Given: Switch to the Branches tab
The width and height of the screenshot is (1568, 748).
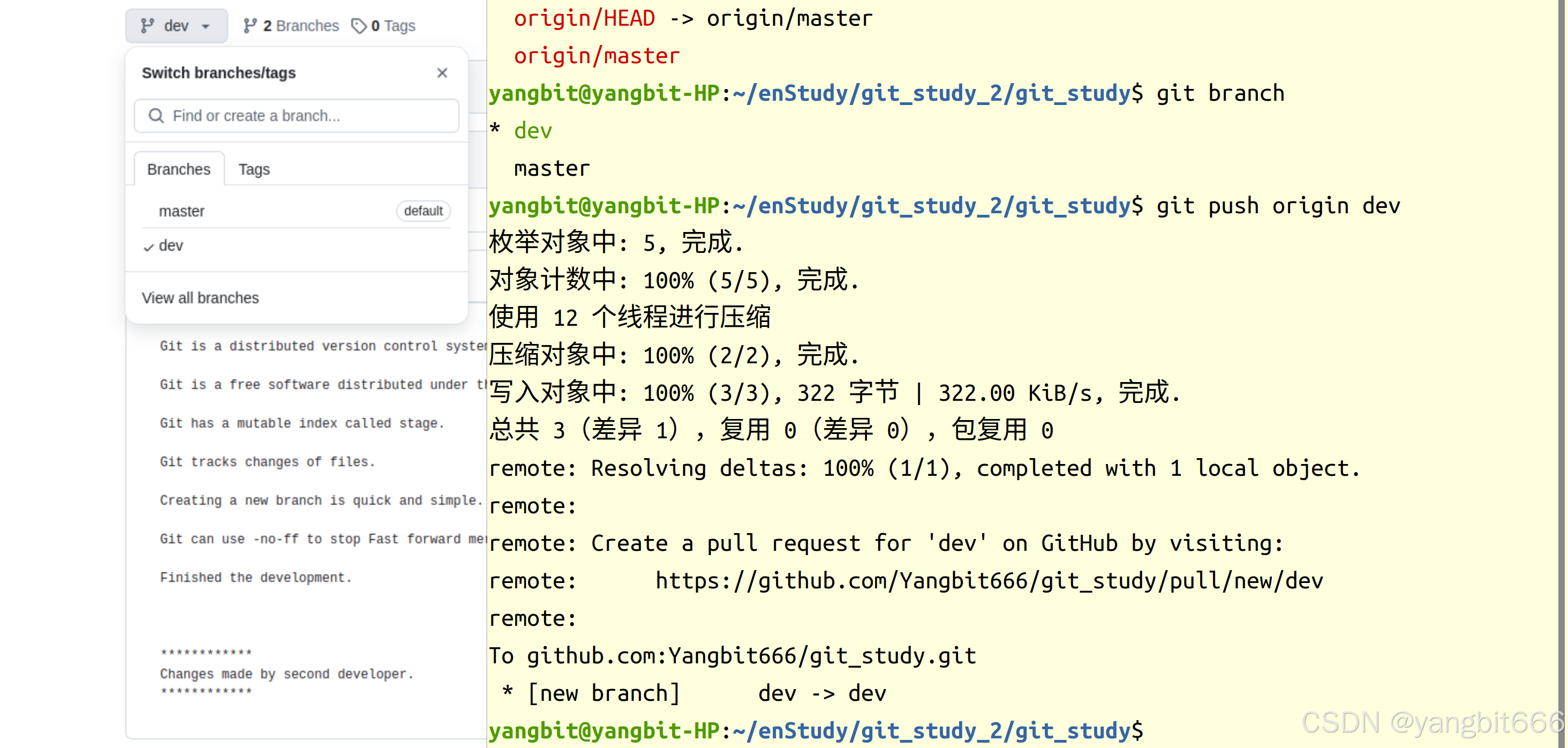Looking at the screenshot, I should coord(178,169).
